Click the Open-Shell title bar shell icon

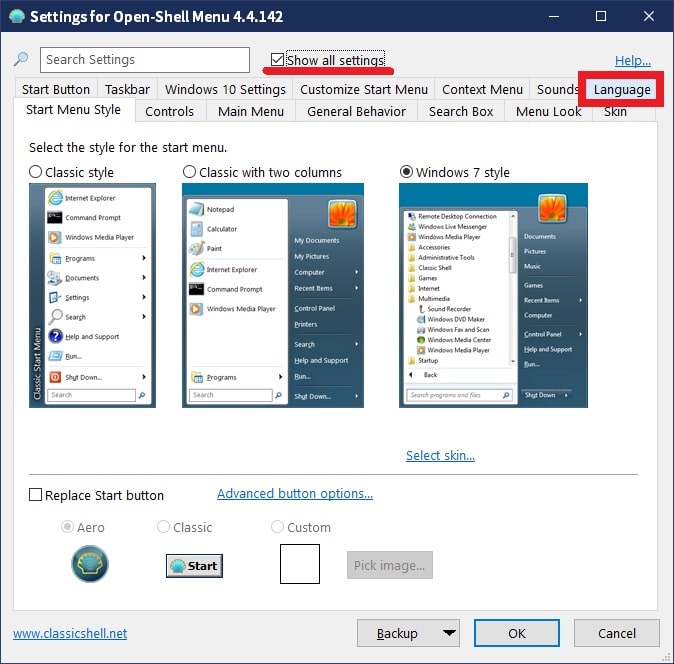coord(17,16)
